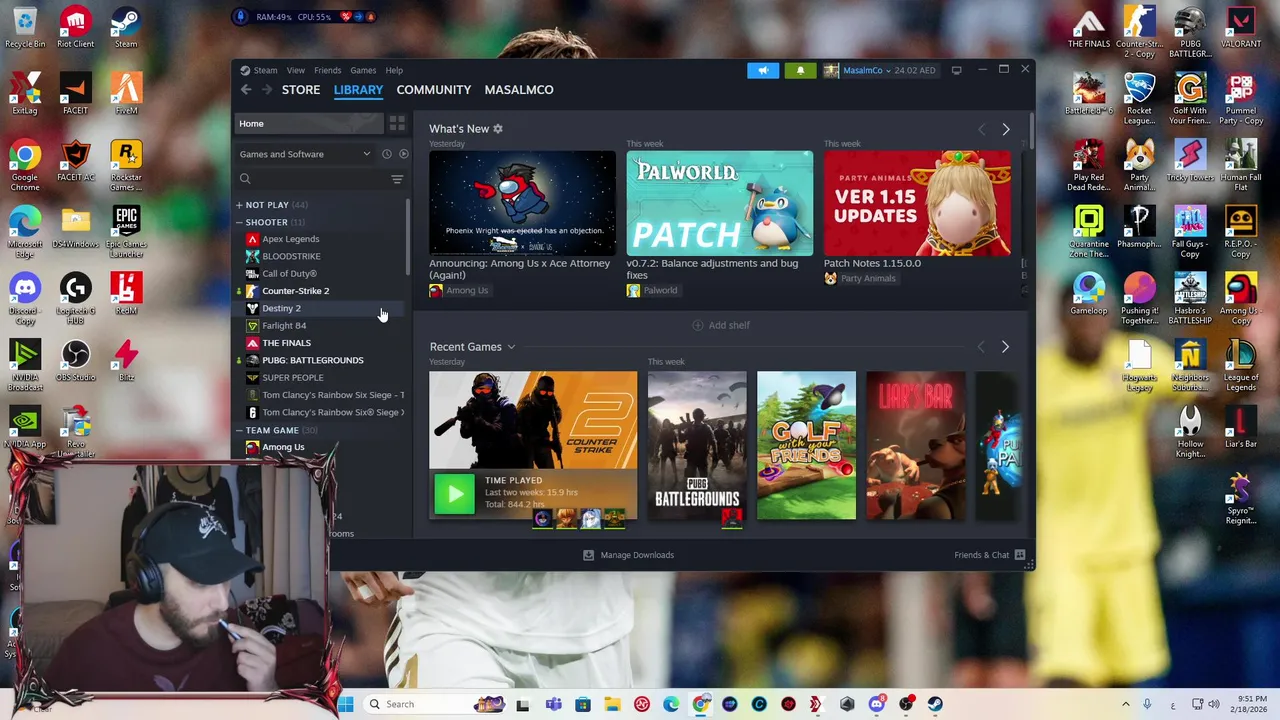The height and width of the screenshot is (720, 1280).
Task: Open Epic Games Launcher desktop shortcut
Action: pyautogui.click(x=126, y=233)
